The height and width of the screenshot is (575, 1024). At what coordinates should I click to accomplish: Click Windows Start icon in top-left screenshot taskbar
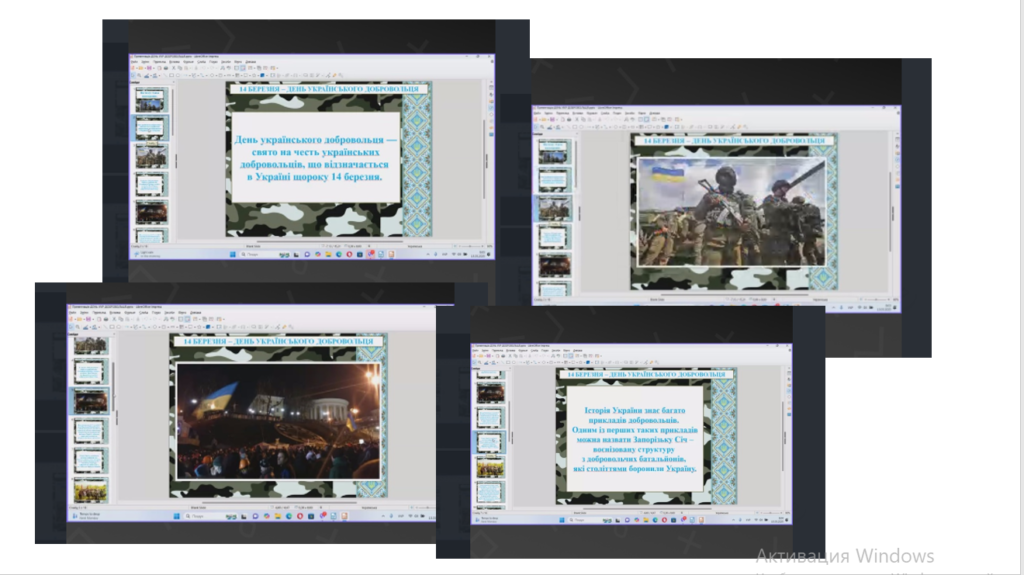(232, 254)
